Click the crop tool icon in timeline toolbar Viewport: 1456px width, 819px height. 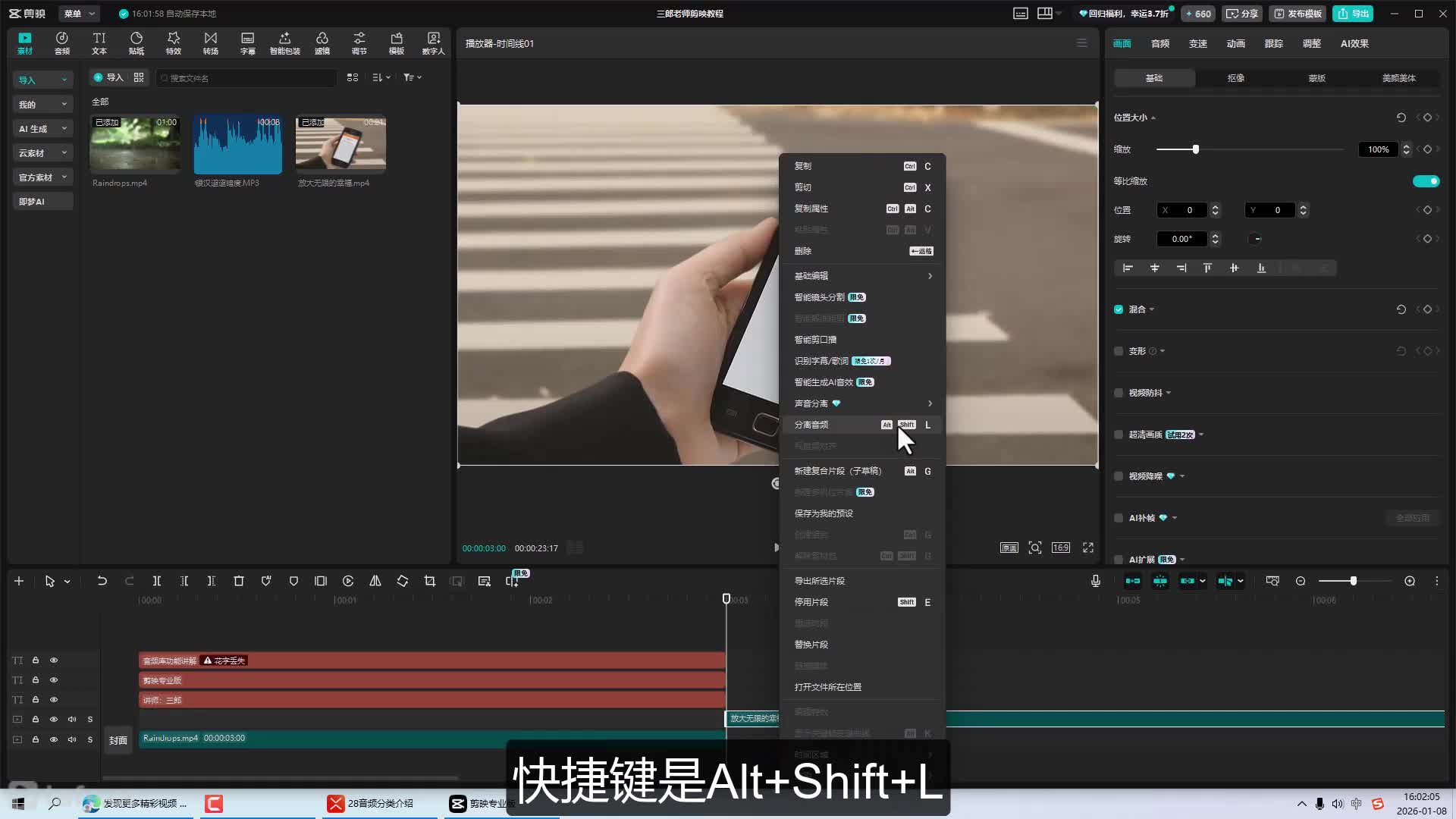[430, 581]
